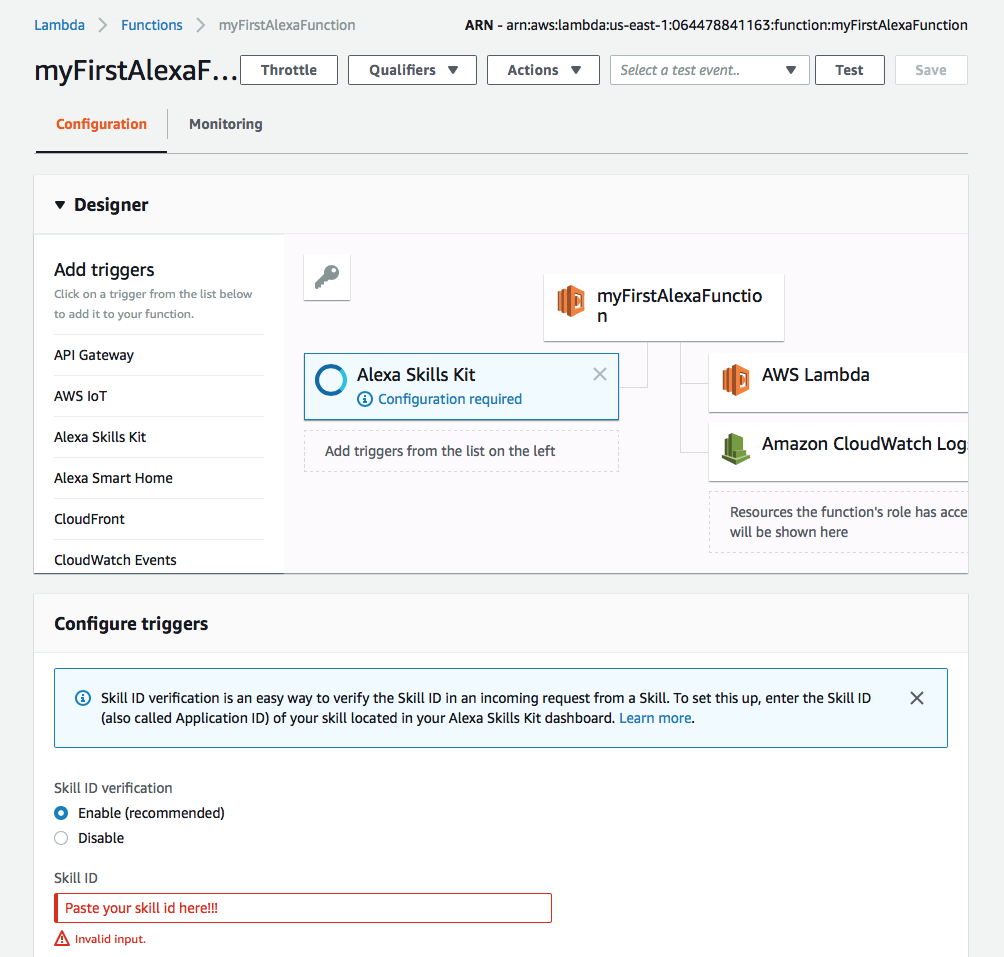Enable Skill ID verification
The height and width of the screenshot is (957, 1004).
click(61, 813)
